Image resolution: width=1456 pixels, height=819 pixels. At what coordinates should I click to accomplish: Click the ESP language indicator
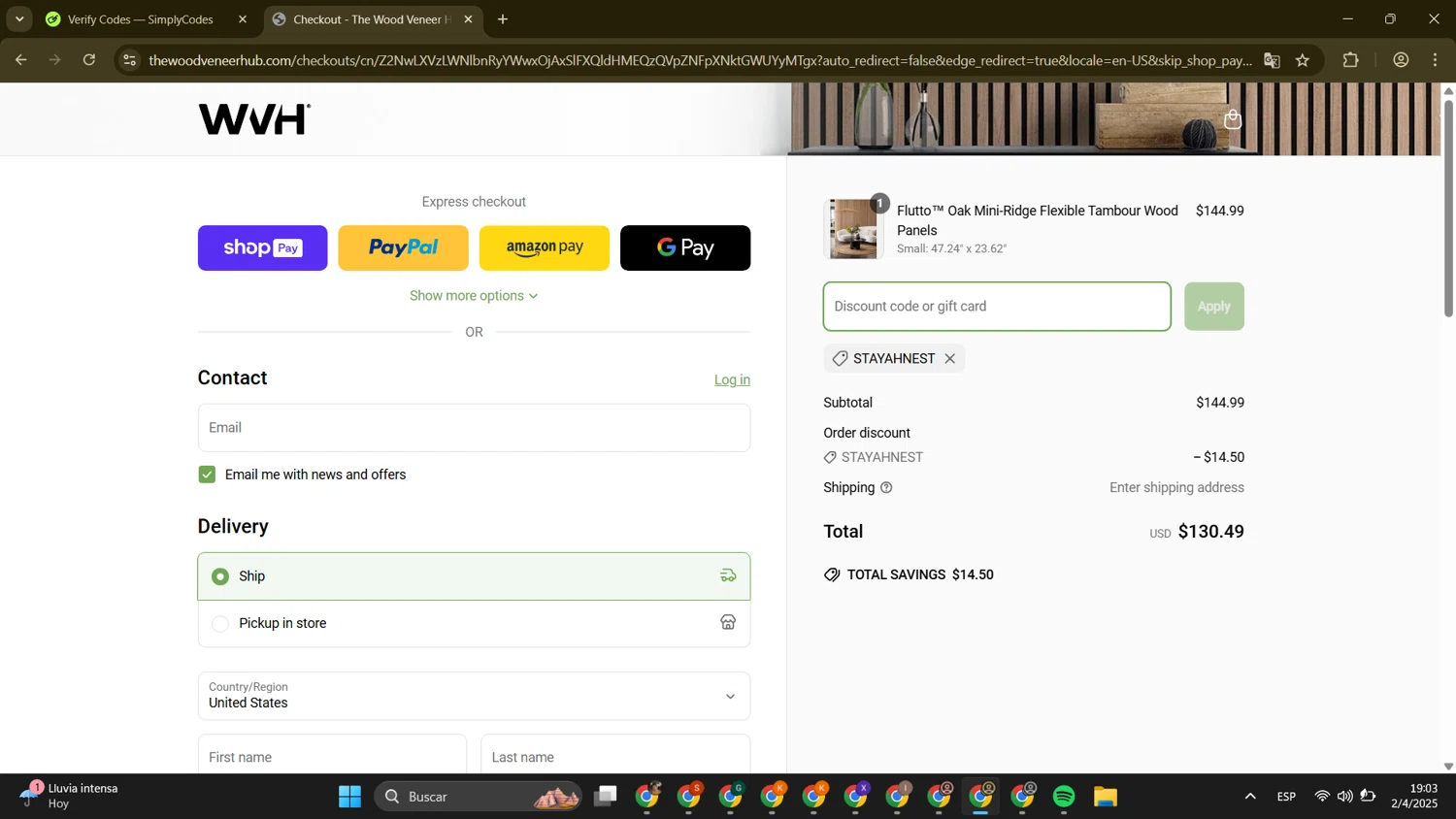(1286, 797)
